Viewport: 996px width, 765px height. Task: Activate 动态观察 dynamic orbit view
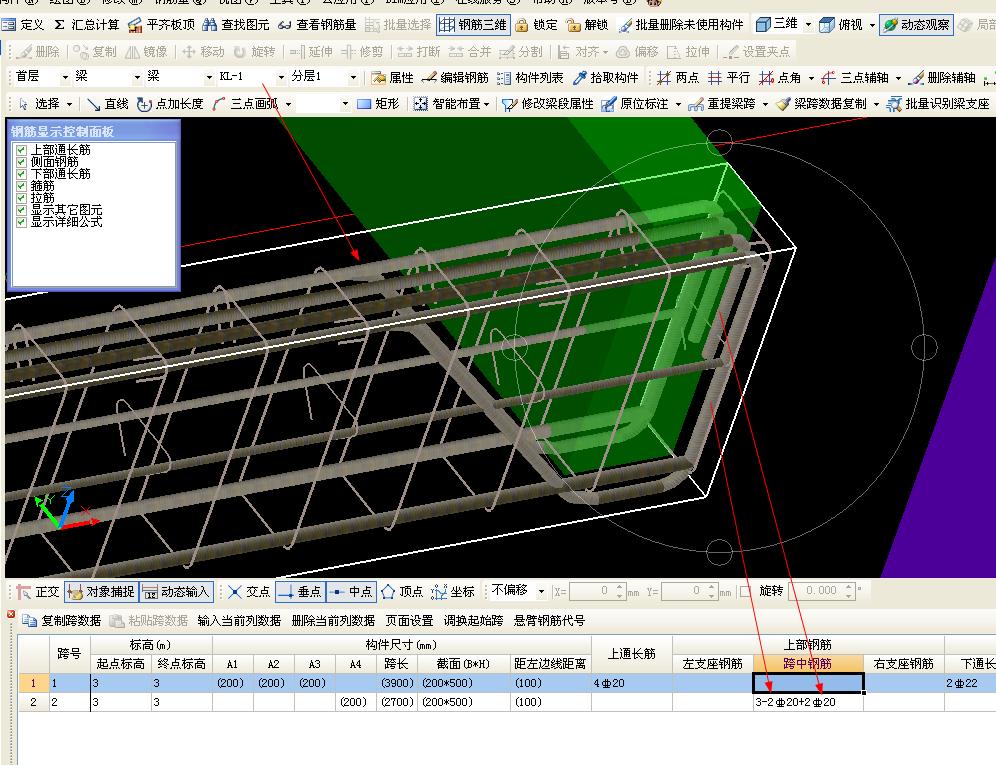(916, 24)
